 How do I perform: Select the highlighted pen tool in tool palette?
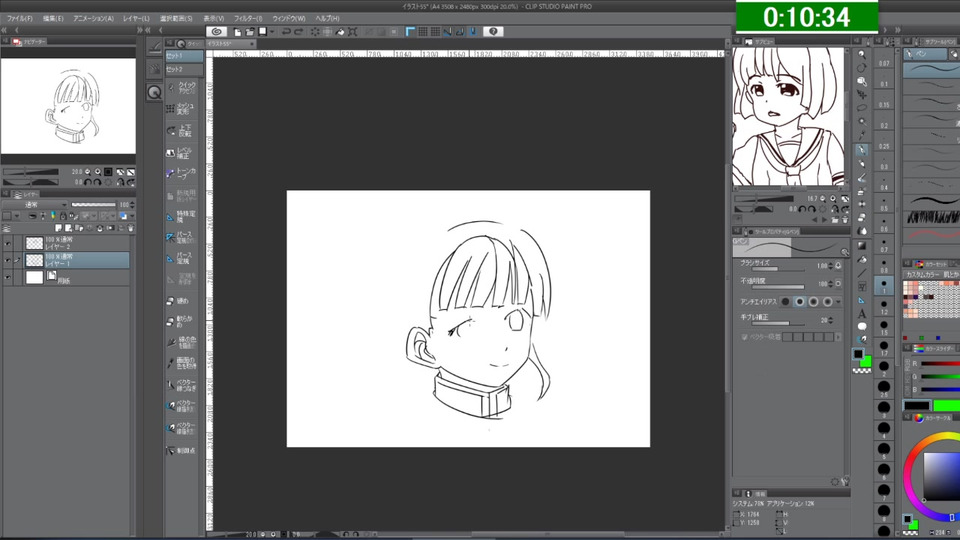tap(862, 150)
